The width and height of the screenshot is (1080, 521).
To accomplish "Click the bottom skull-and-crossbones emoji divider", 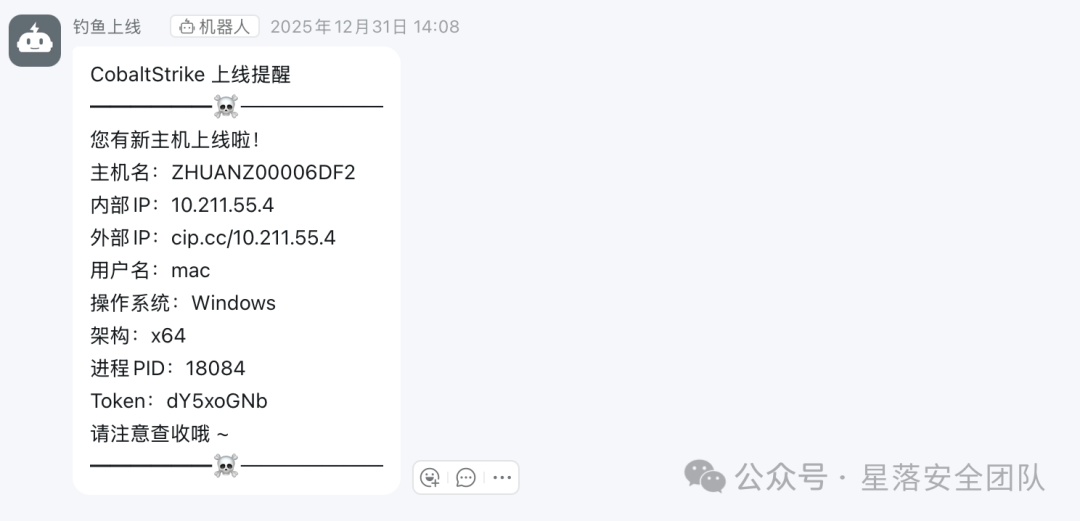I will click(226, 466).
